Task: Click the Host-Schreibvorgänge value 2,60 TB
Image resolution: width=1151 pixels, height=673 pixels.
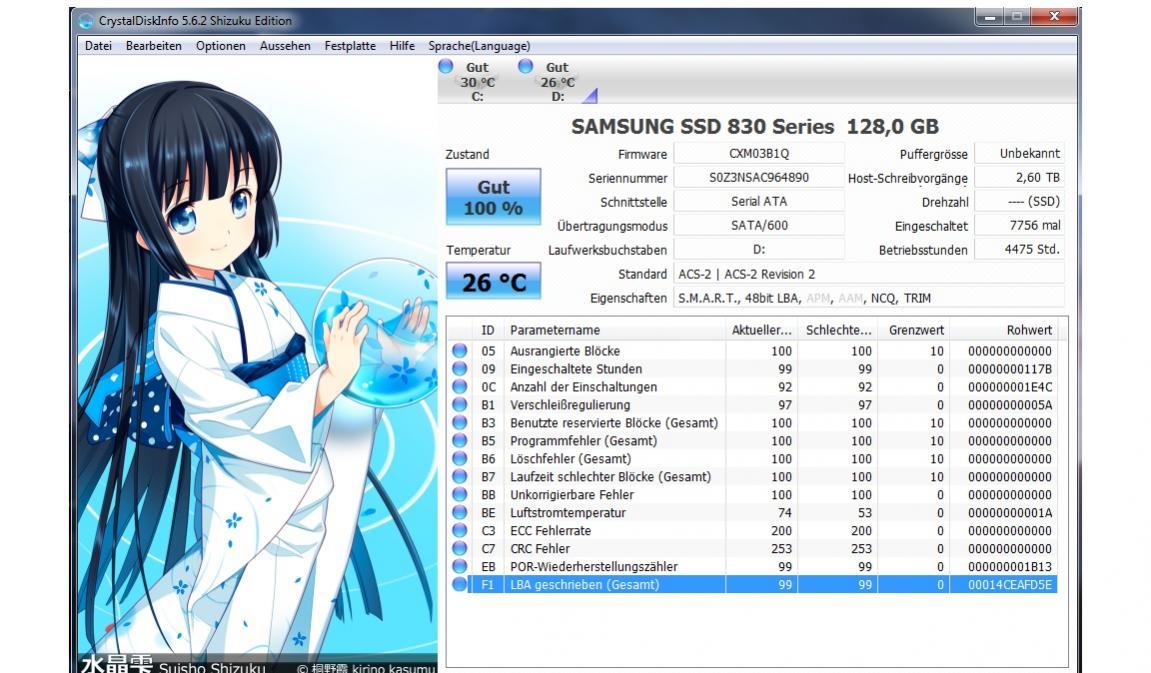Action: coord(1020,178)
